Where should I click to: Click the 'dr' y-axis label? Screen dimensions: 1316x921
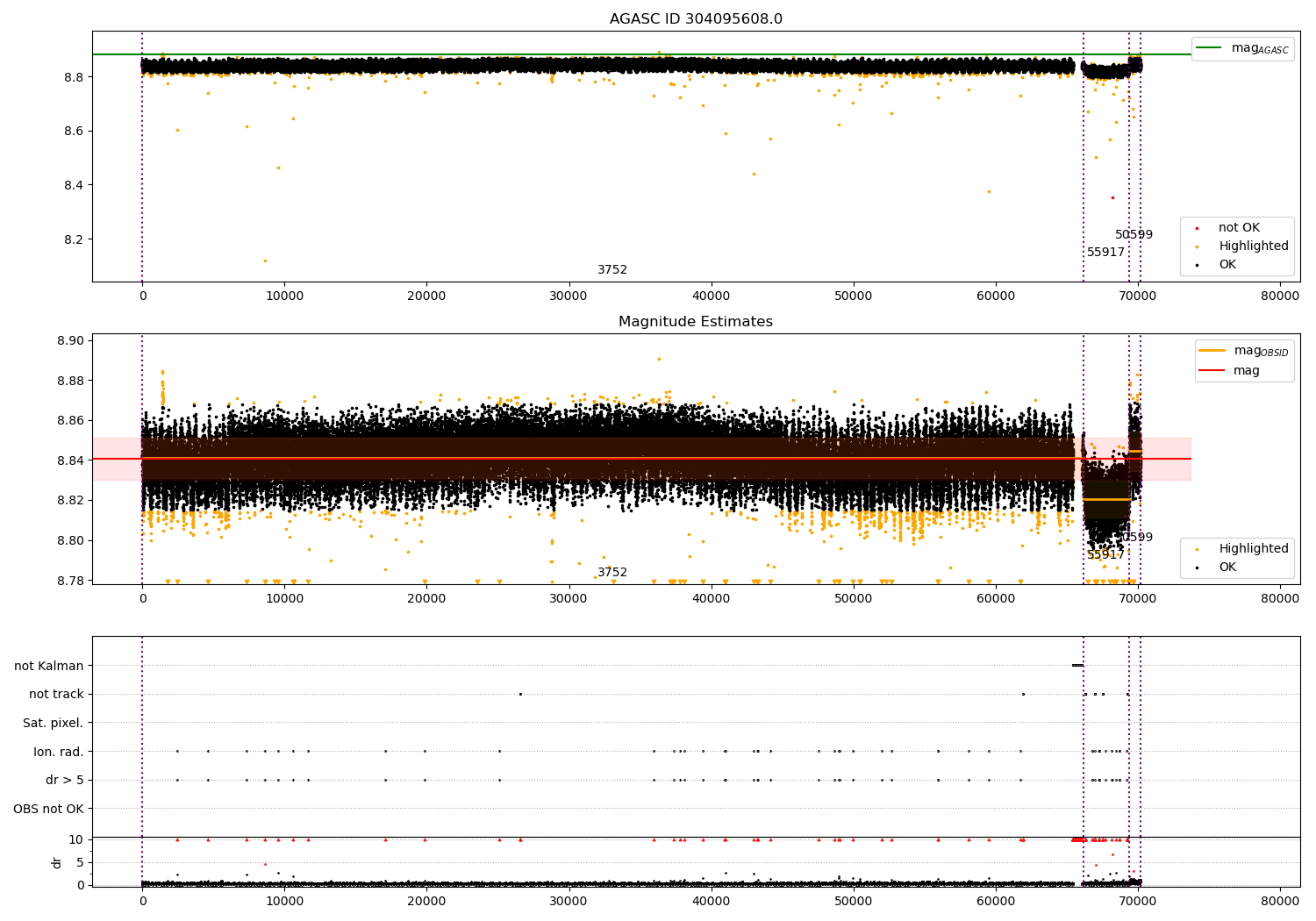pos(57,862)
